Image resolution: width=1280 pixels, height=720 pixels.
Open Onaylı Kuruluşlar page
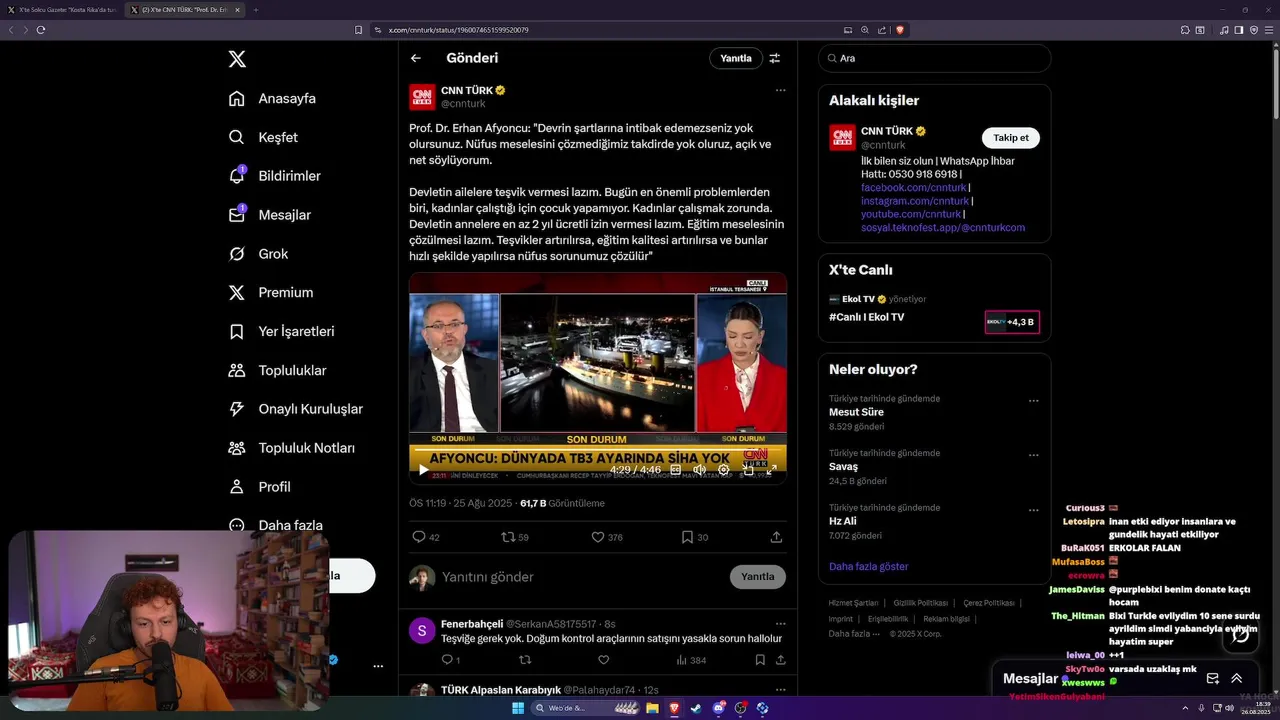295,409
